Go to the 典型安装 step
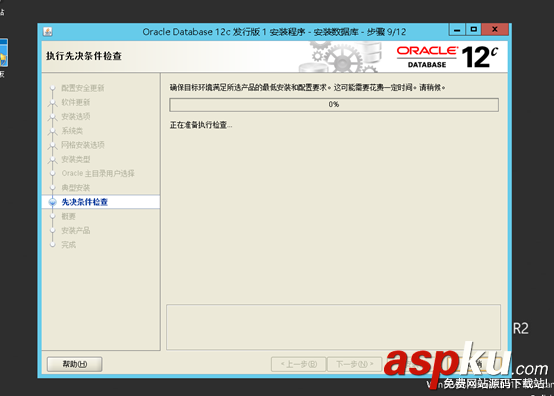Image resolution: width=554 pixels, height=396 pixels. pos(76,188)
